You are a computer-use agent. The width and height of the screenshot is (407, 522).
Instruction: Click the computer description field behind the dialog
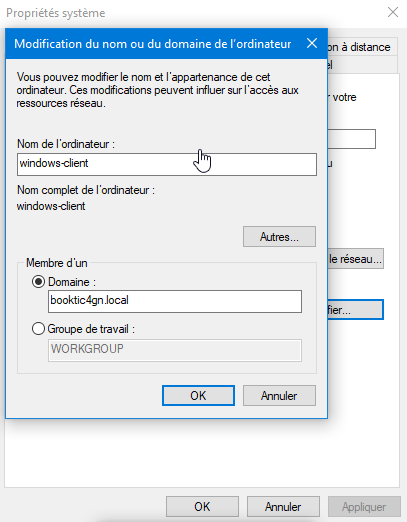(x=352, y=139)
